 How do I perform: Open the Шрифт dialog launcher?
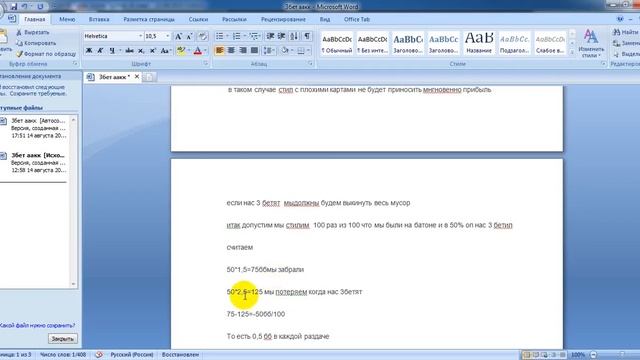(x=206, y=64)
